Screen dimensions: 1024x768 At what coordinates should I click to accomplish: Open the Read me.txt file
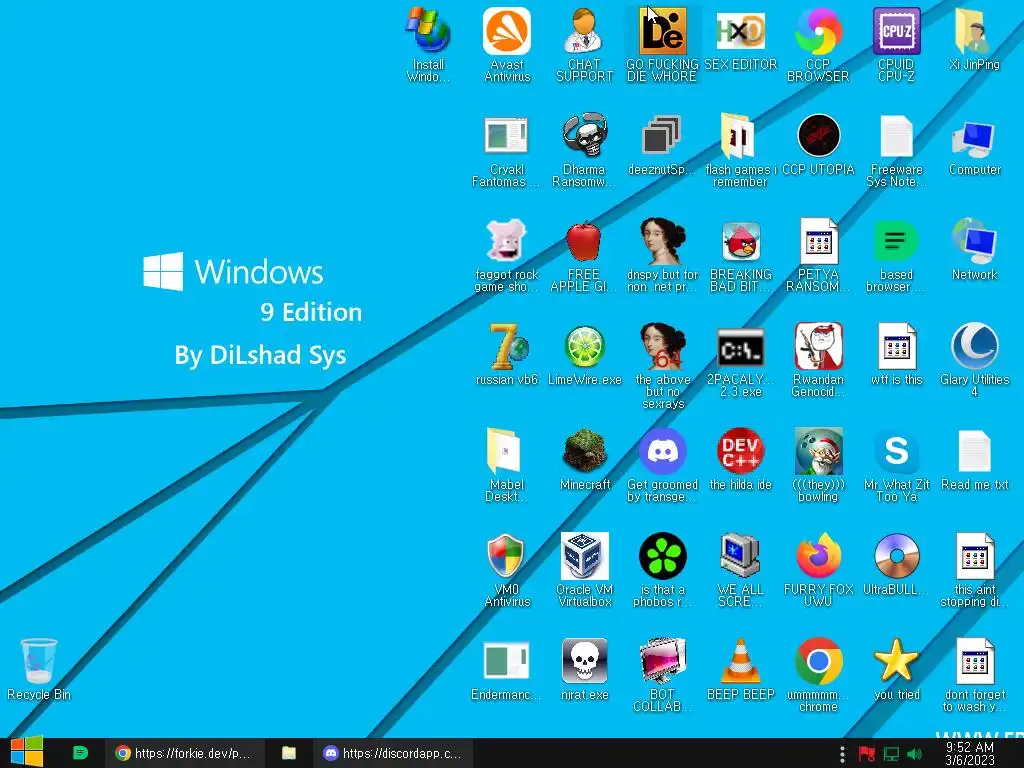pyautogui.click(x=974, y=460)
